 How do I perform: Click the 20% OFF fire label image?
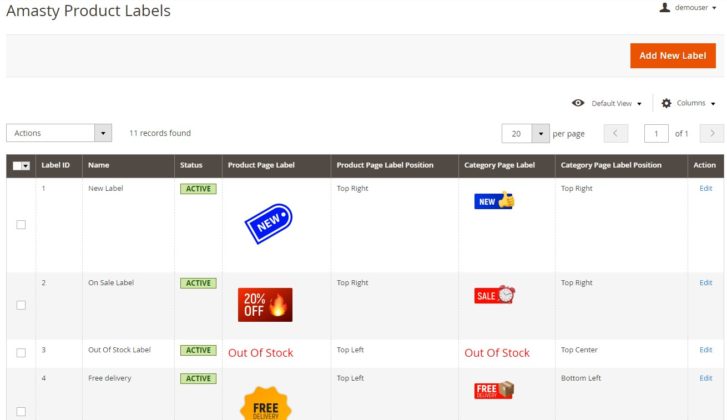[265, 304]
